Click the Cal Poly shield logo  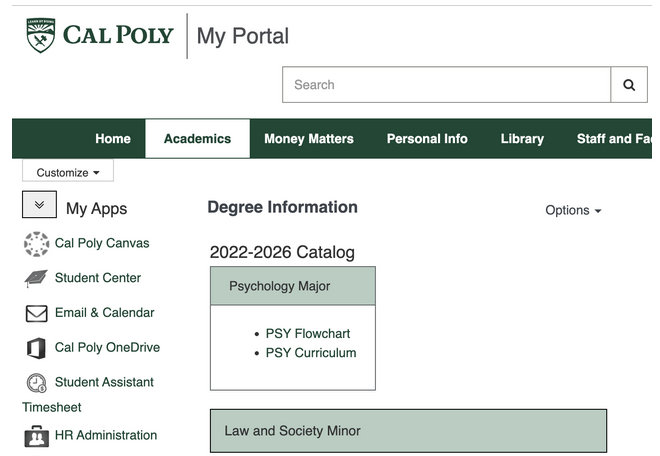pos(41,35)
